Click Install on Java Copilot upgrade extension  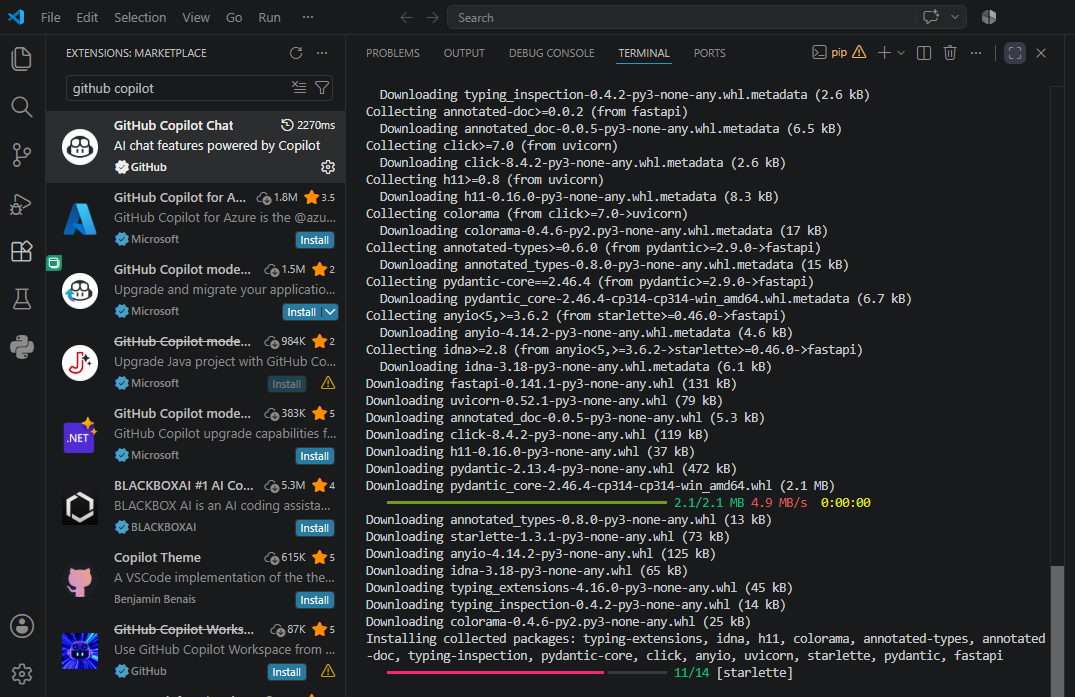(287, 384)
